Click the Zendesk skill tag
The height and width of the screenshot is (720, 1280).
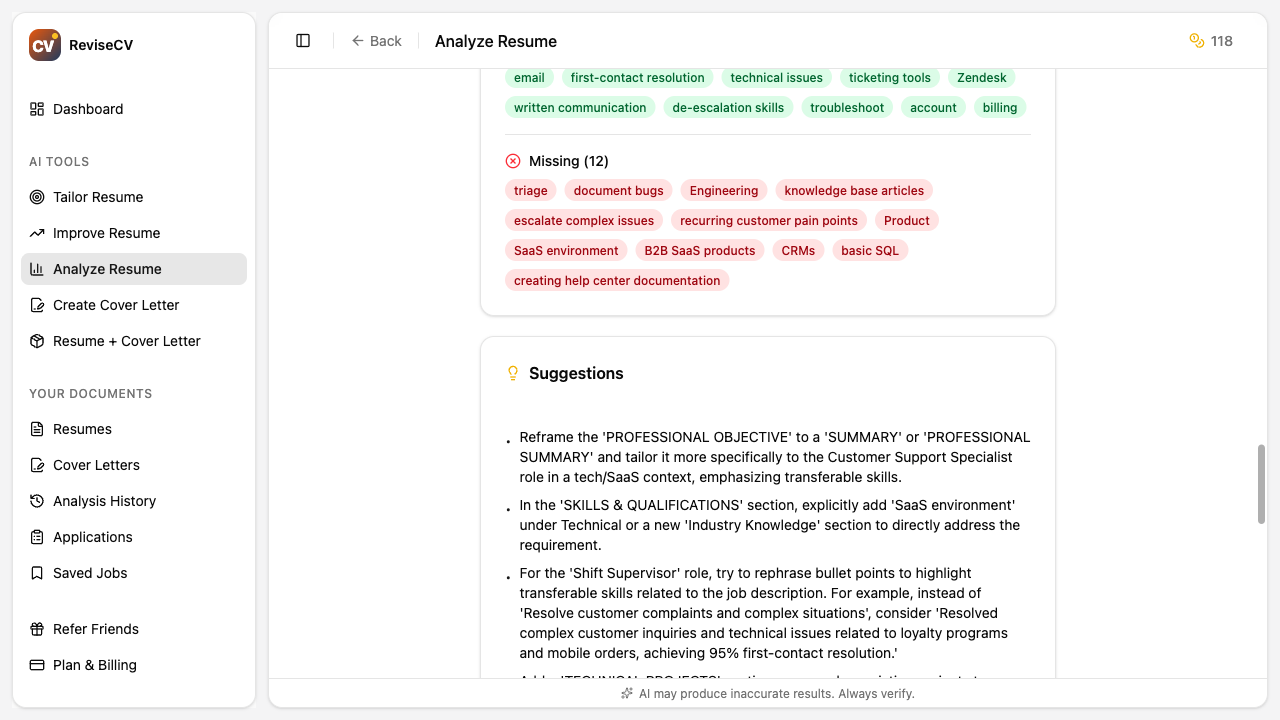[x=981, y=77]
